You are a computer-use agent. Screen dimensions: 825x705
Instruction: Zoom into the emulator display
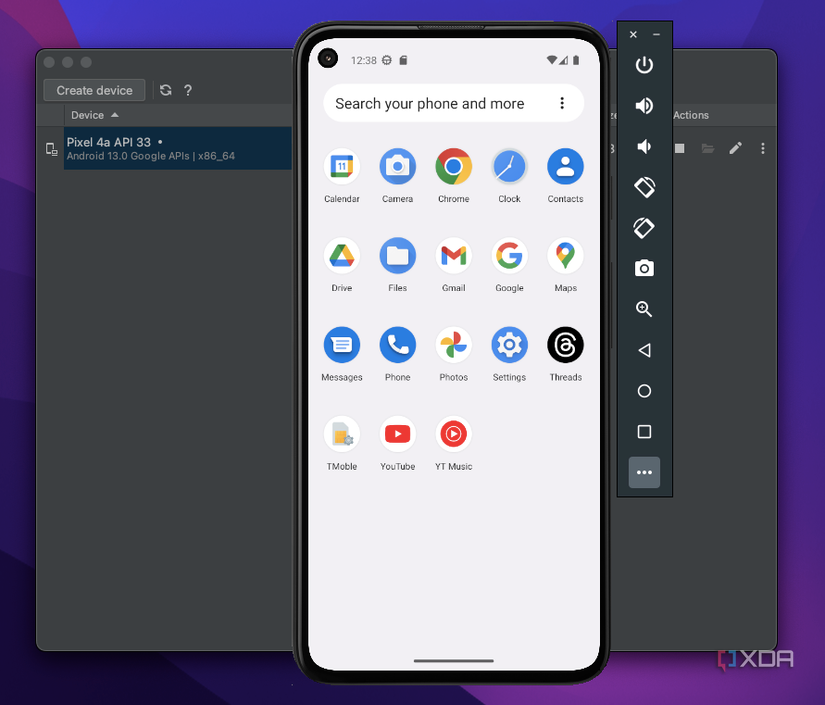644,309
